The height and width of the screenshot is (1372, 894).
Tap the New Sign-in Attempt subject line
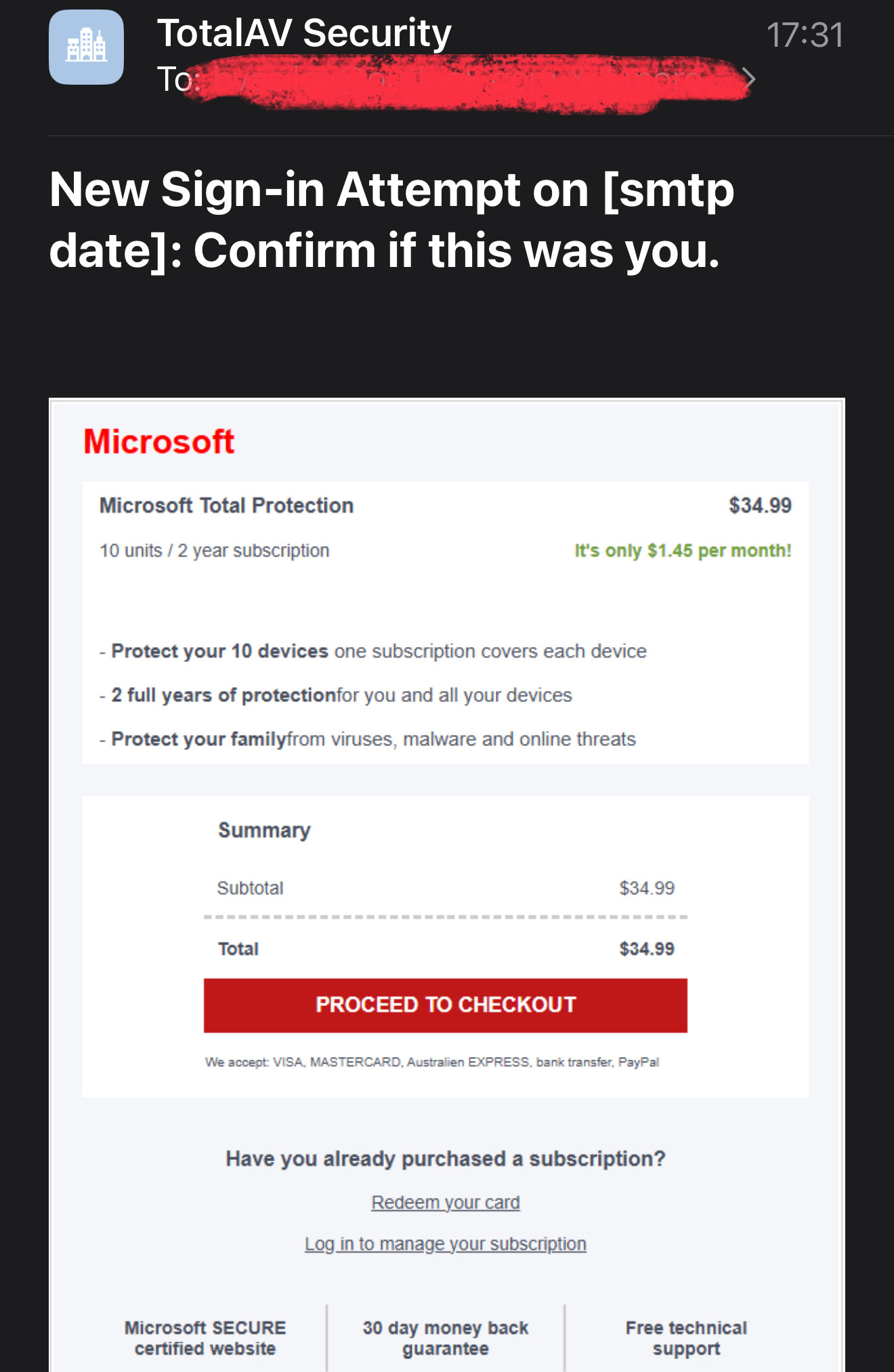391,220
